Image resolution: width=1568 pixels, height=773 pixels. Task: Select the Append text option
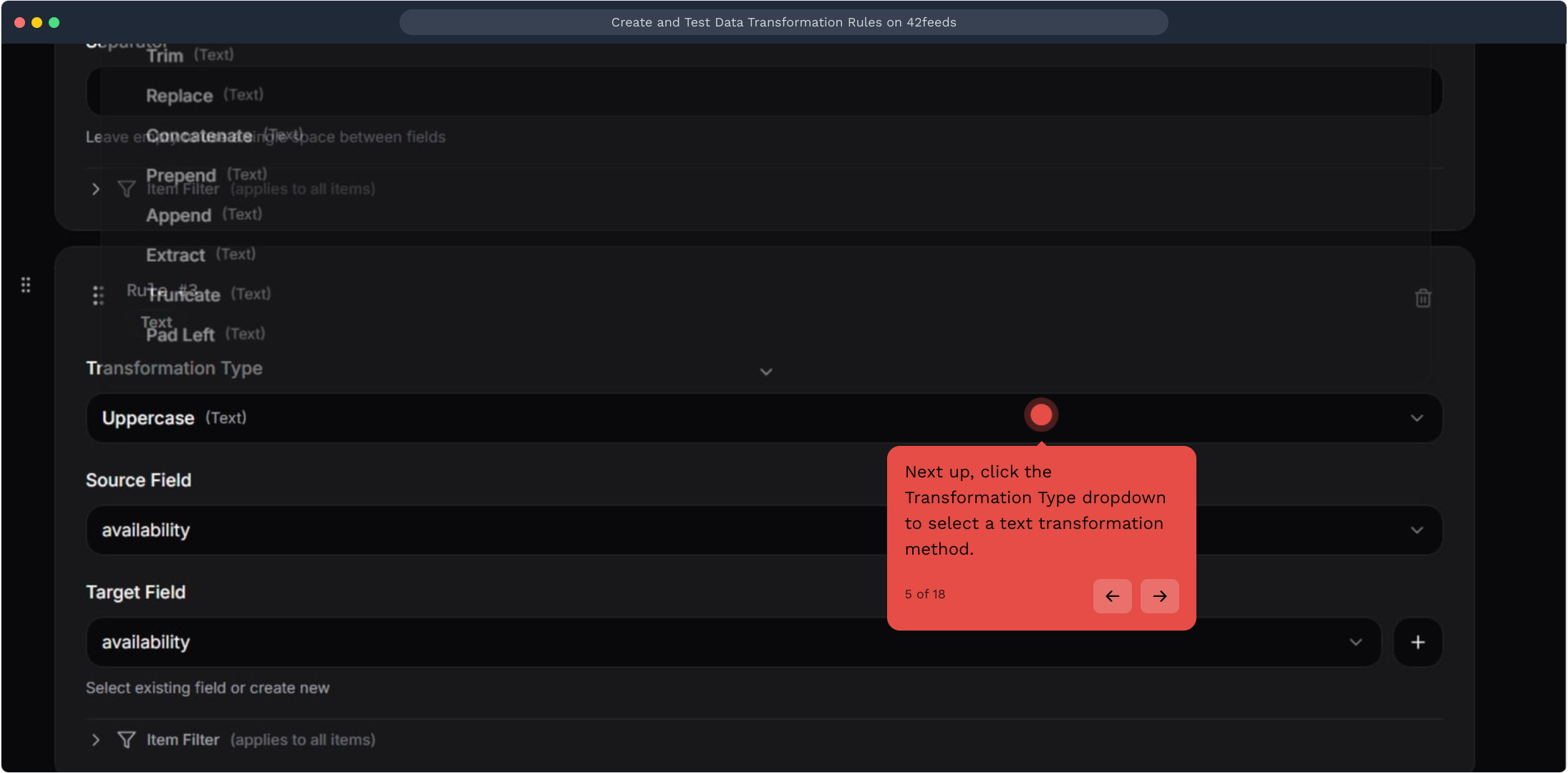(x=179, y=215)
